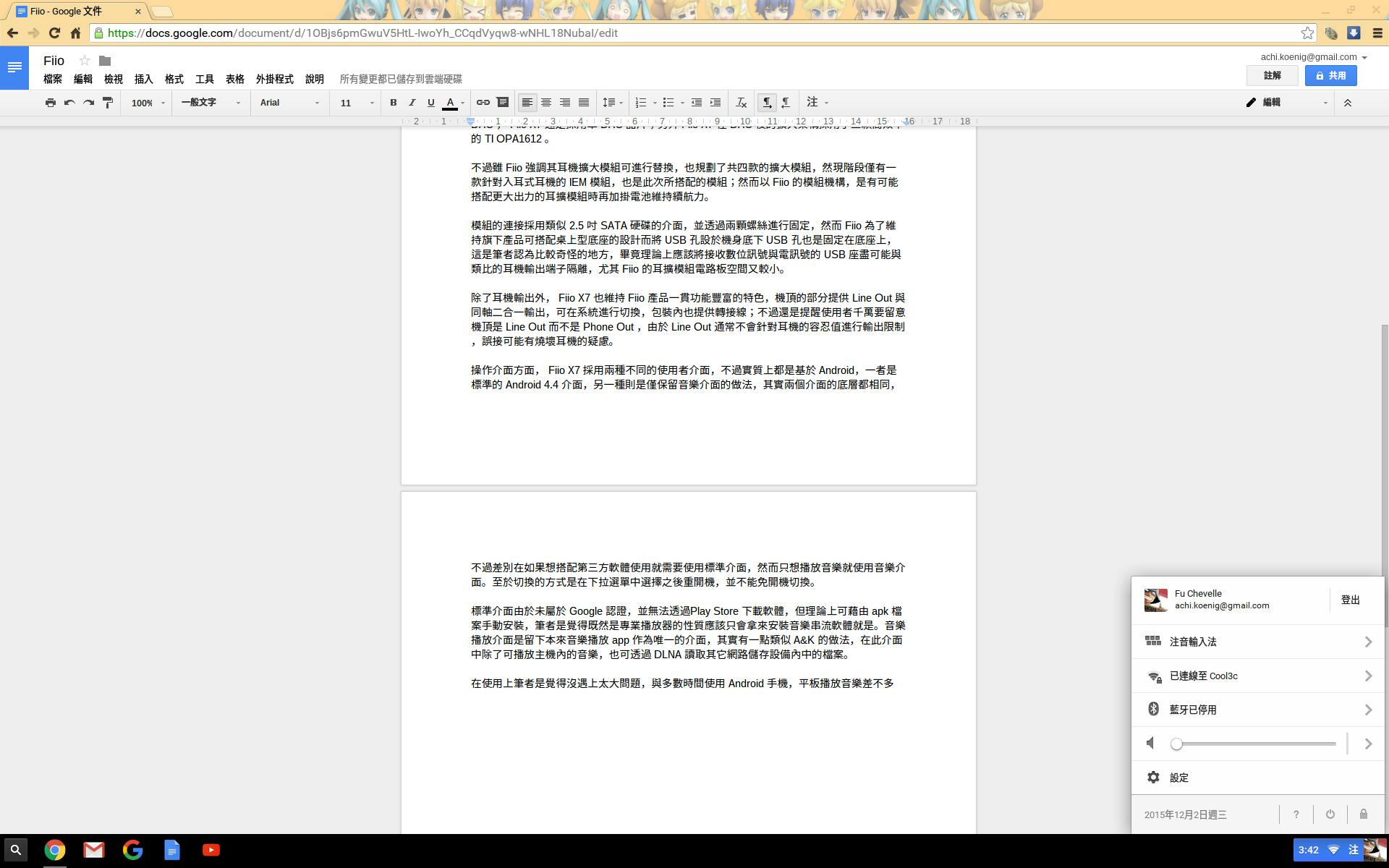This screenshot has width=1389, height=868.
Task: Open the 100% zoom level dropdown
Action: (x=148, y=103)
